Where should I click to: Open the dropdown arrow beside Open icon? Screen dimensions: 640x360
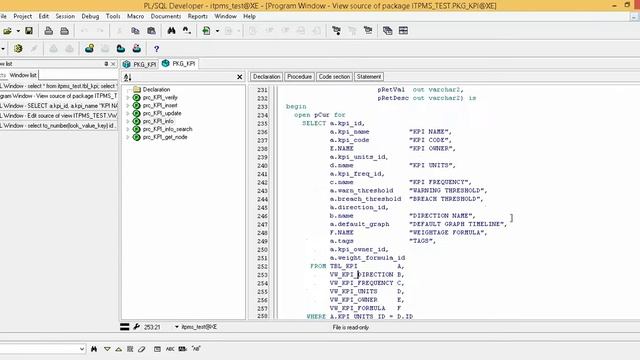(18, 31)
